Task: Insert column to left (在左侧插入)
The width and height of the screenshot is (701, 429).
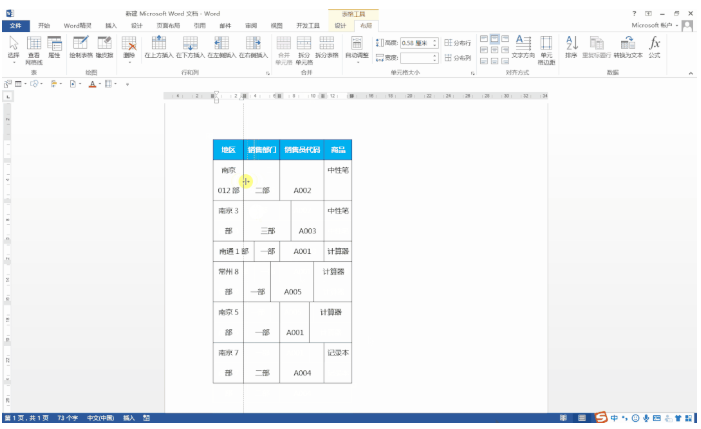Action: click(x=221, y=47)
